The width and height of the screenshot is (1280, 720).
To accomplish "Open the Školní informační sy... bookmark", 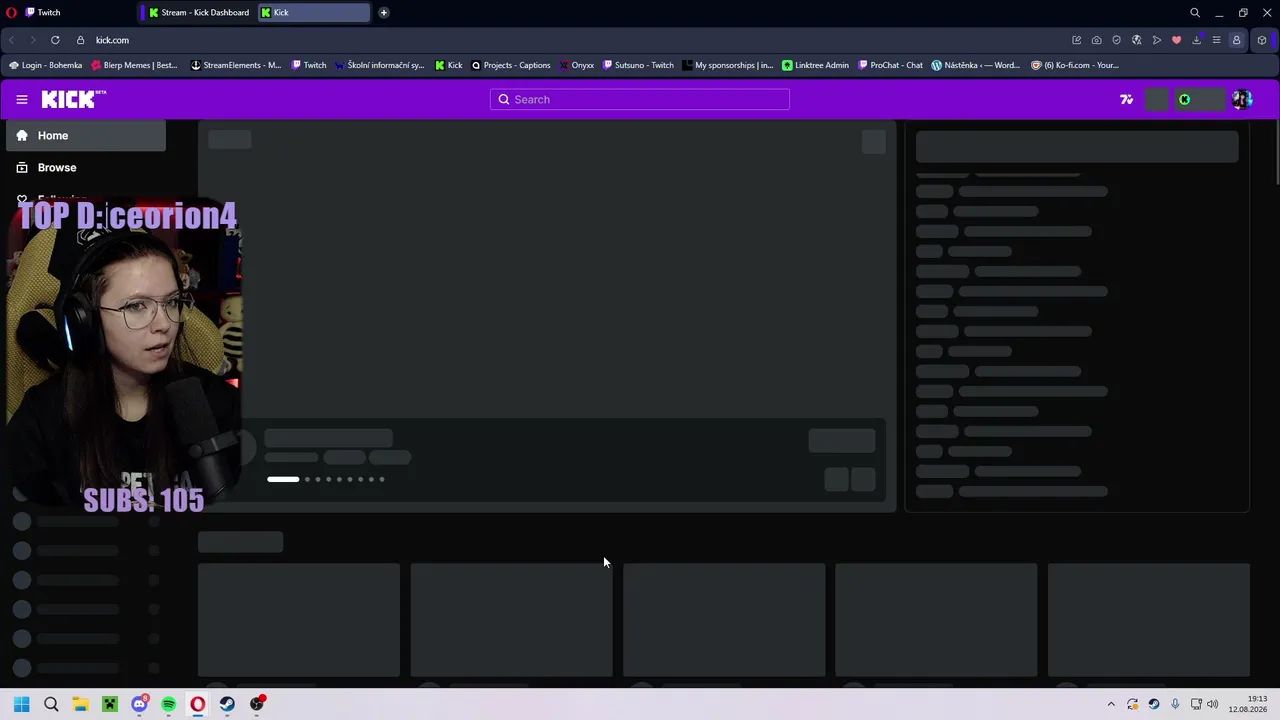I will tap(380, 65).
